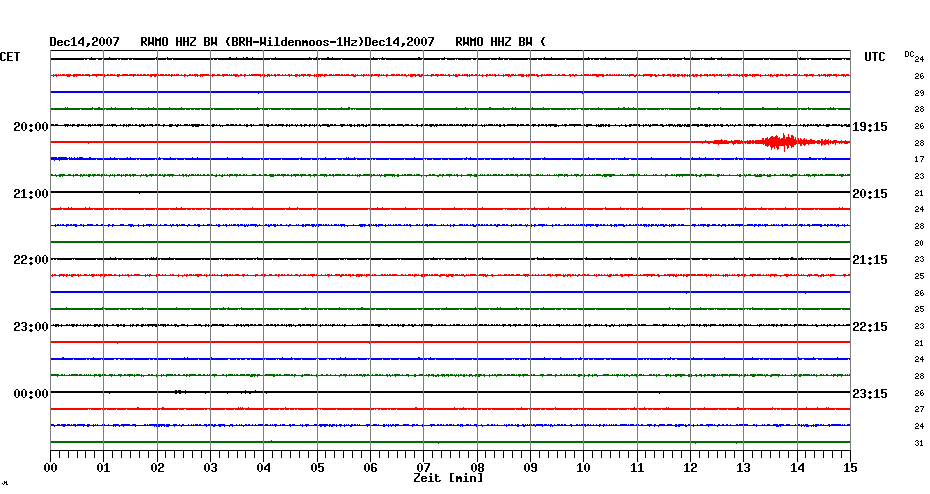Viewport: 930px width, 494px height.
Task: Click the 'Zeit [min]' axis title
Action: (448, 478)
